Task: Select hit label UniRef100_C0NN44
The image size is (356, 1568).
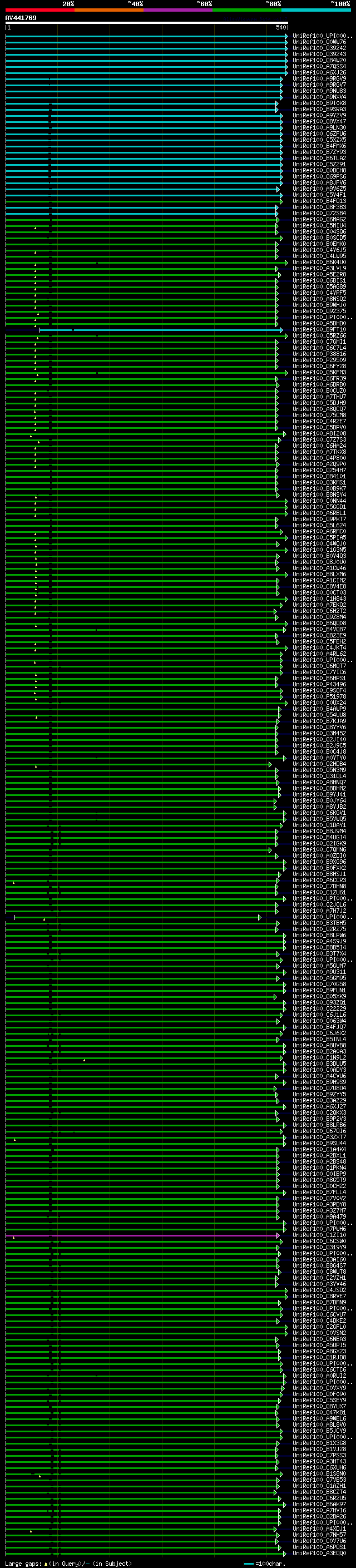Action: [x=319, y=501]
